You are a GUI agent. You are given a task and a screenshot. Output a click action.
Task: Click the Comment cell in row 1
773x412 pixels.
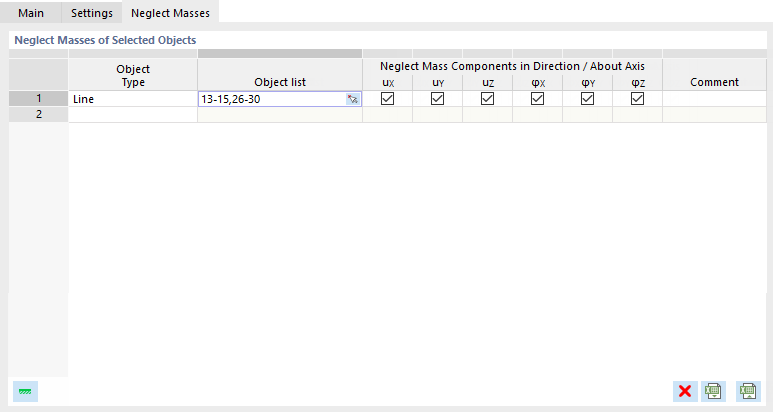click(x=714, y=99)
